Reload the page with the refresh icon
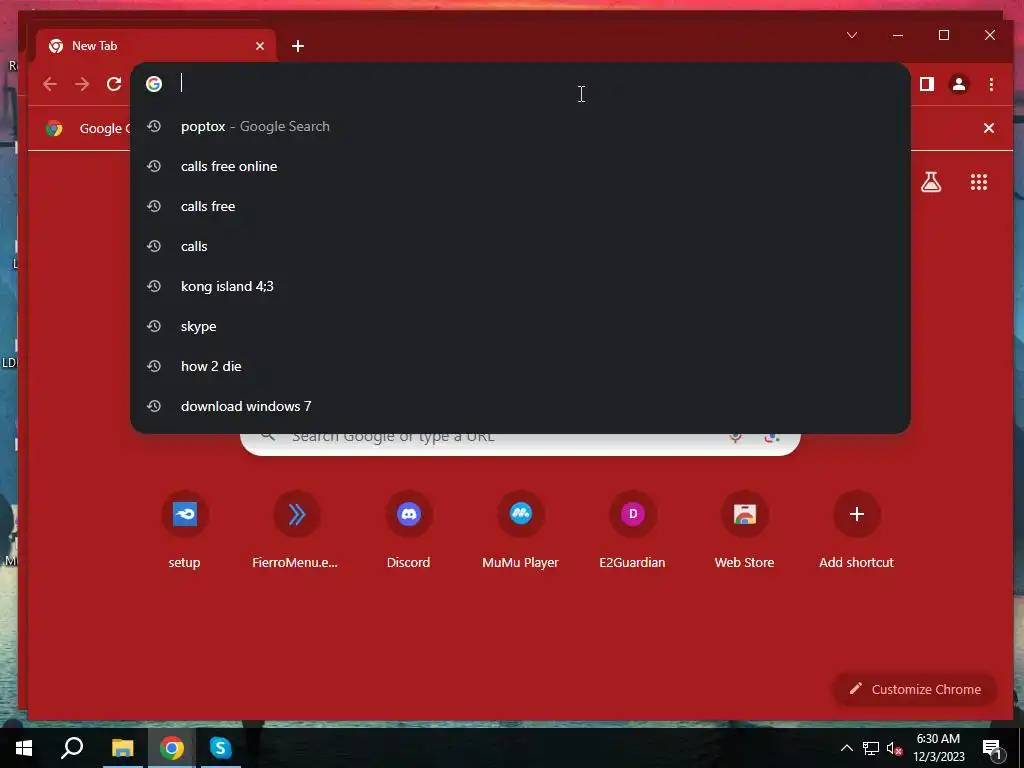 (114, 84)
